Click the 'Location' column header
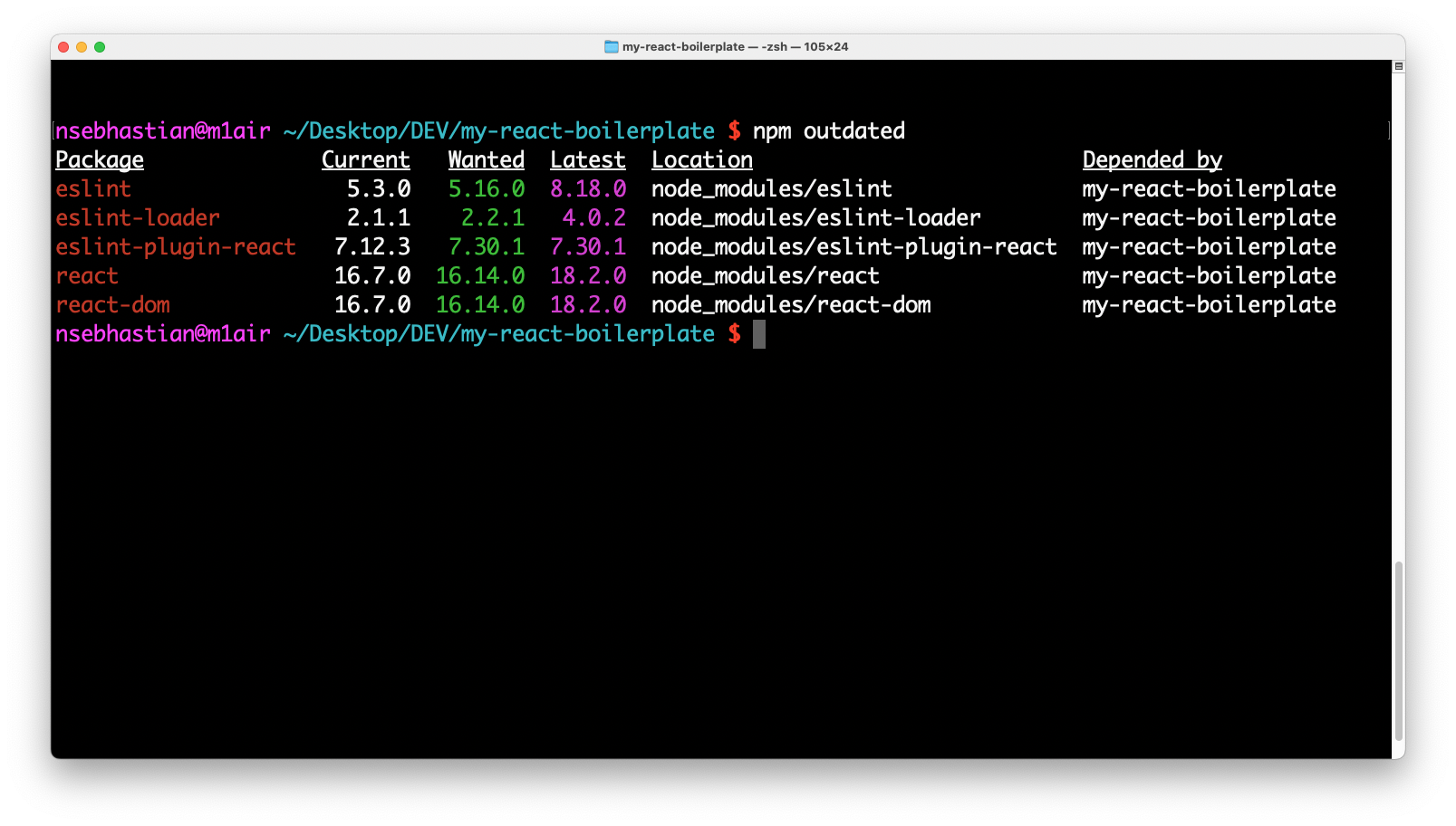 pyautogui.click(x=702, y=160)
